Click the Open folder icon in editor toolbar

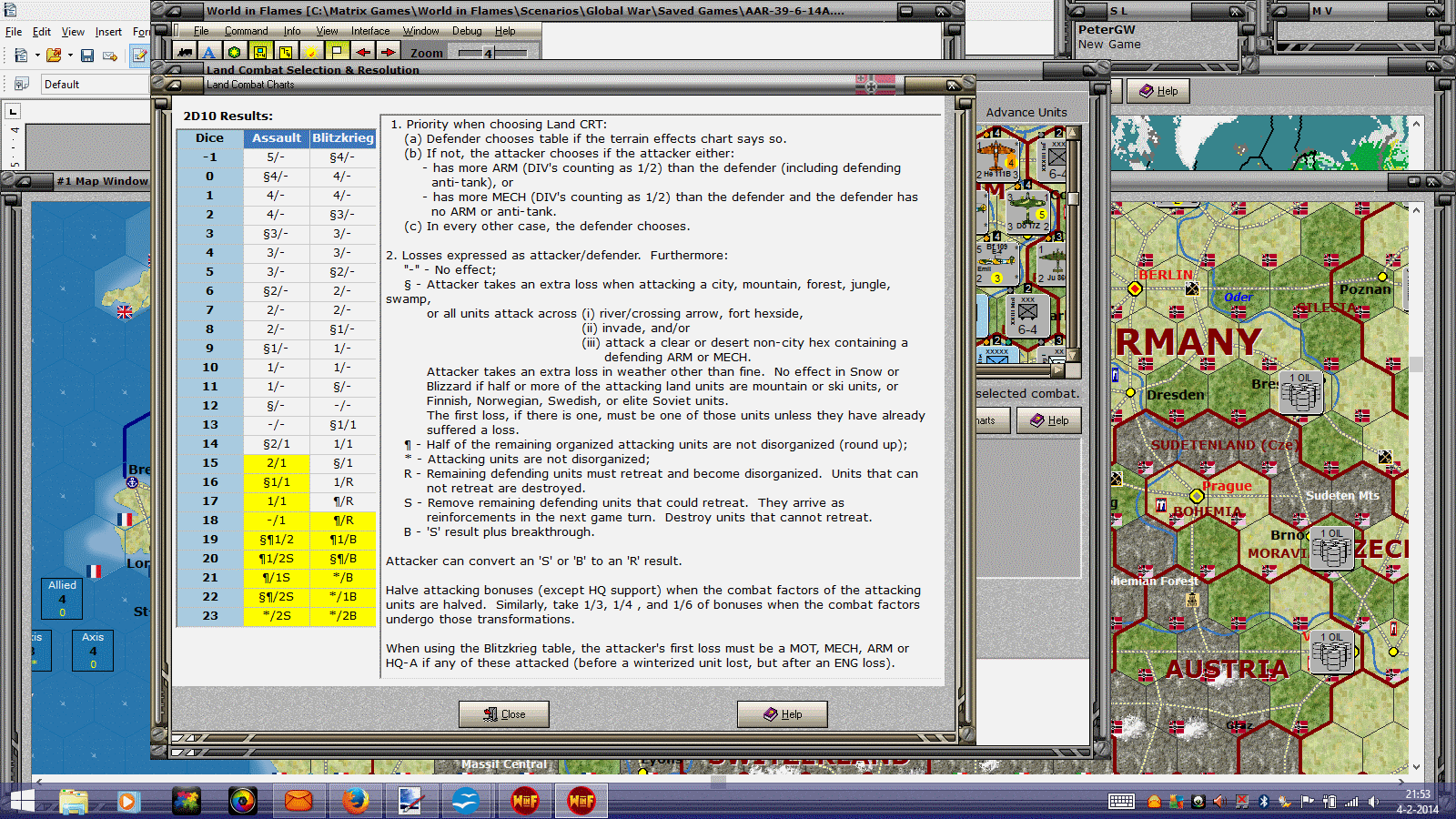point(54,56)
